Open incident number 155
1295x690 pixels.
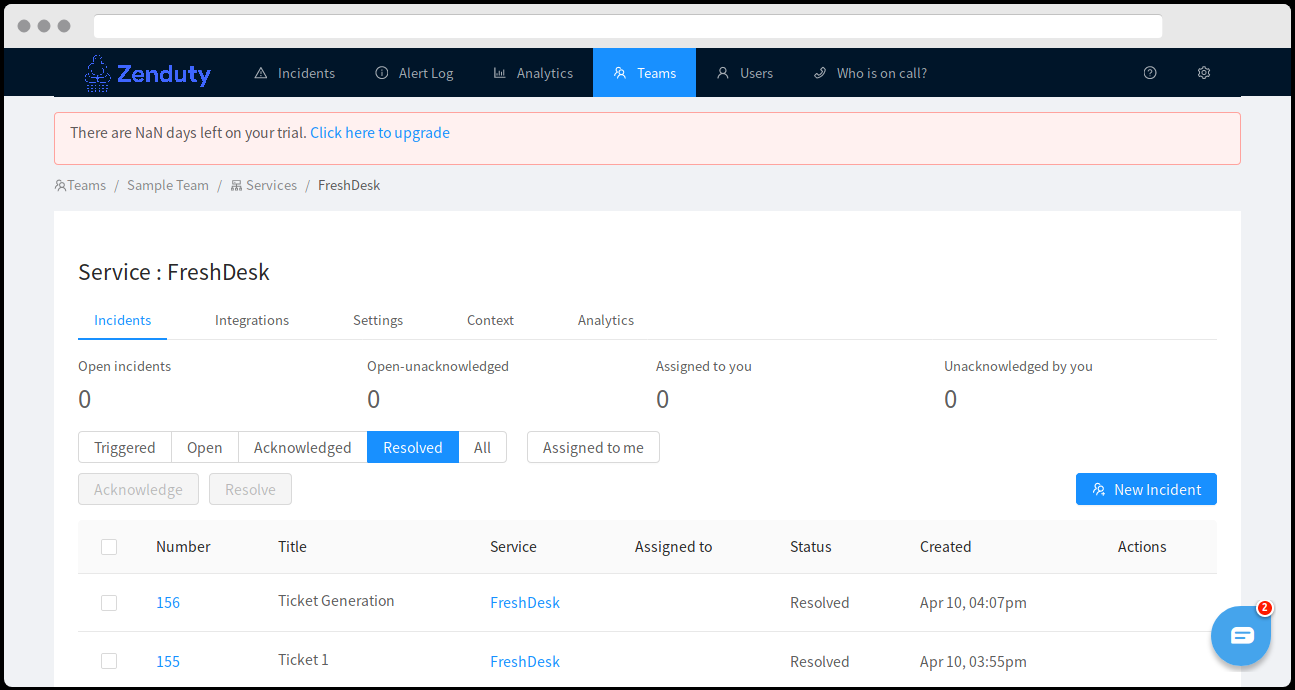[x=168, y=661]
